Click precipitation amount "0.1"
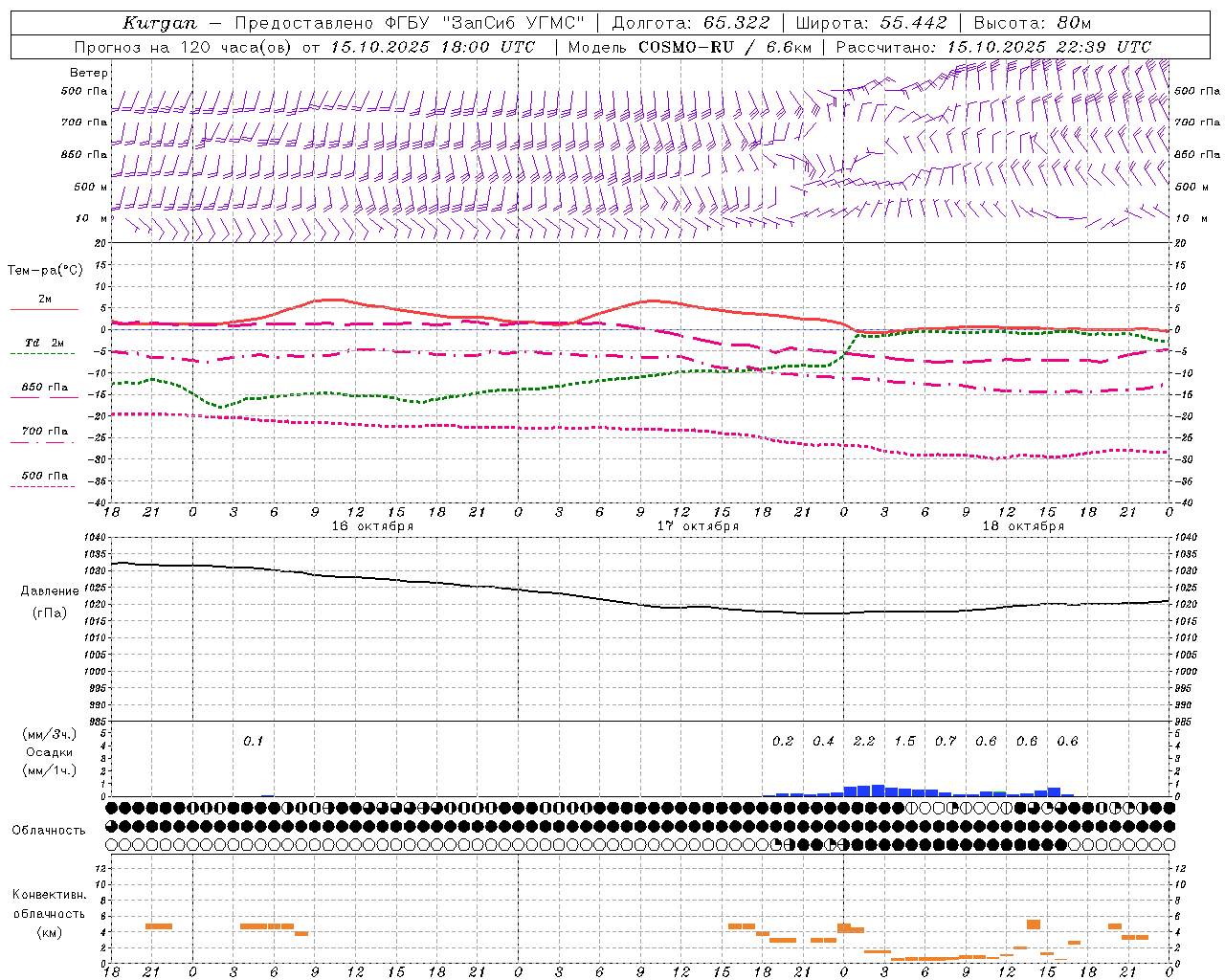1225x980 pixels. coord(253,741)
